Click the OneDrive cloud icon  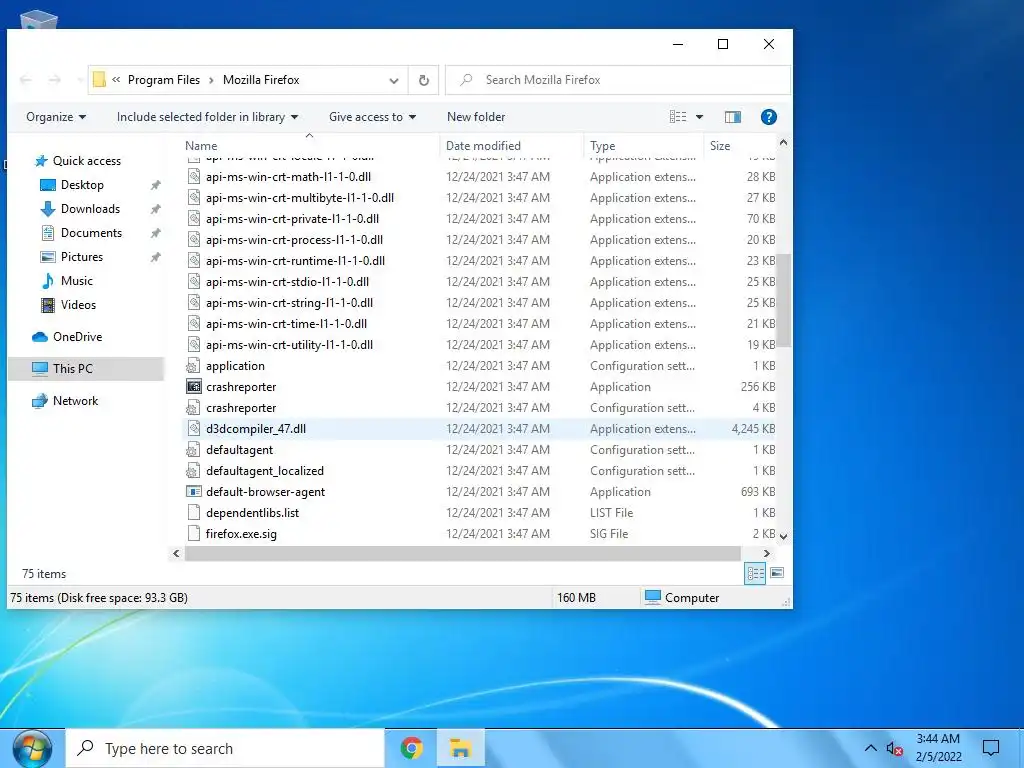click(x=40, y=337)
